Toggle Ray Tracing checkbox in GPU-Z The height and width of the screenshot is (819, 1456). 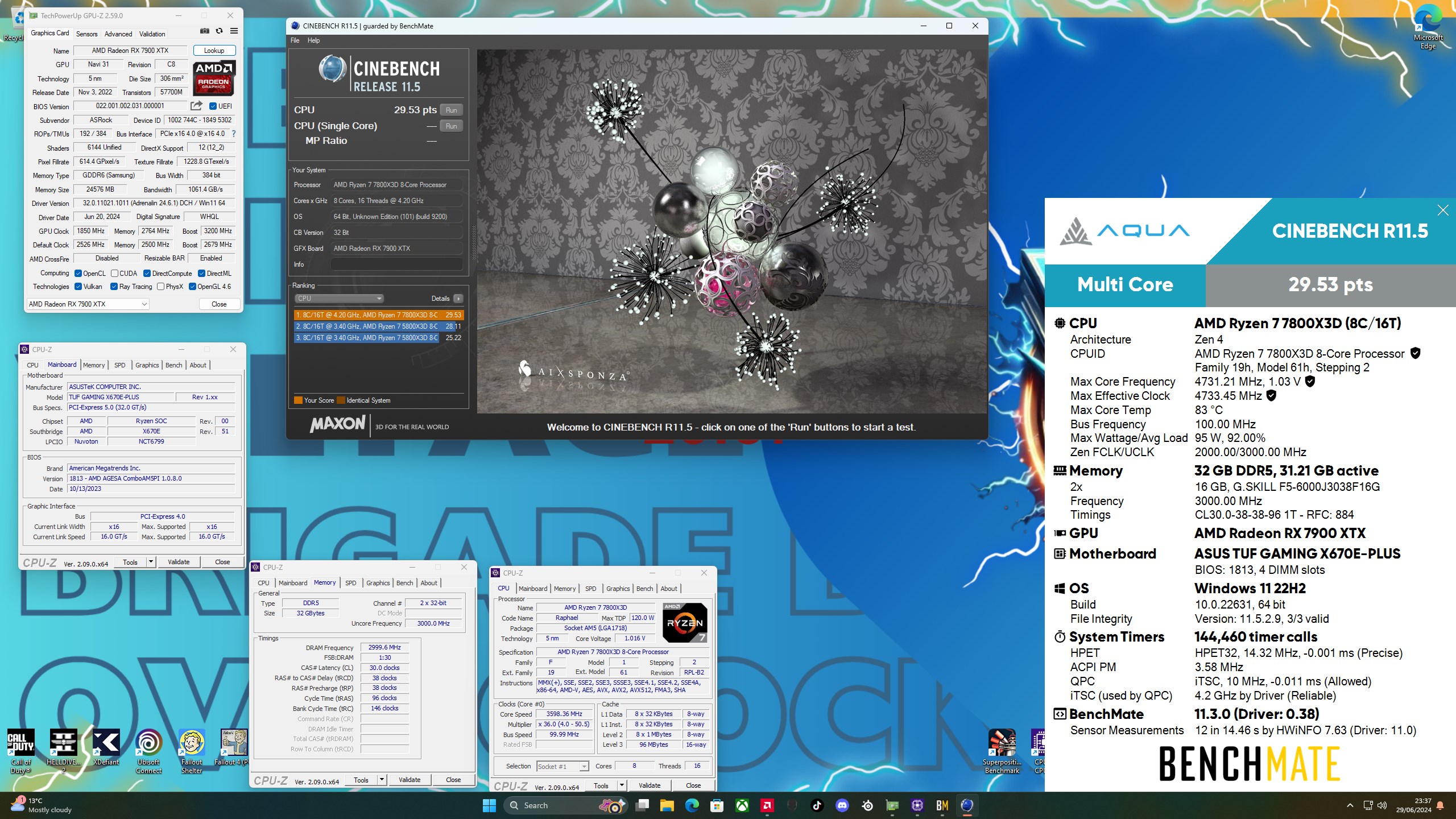click(114, 287)
